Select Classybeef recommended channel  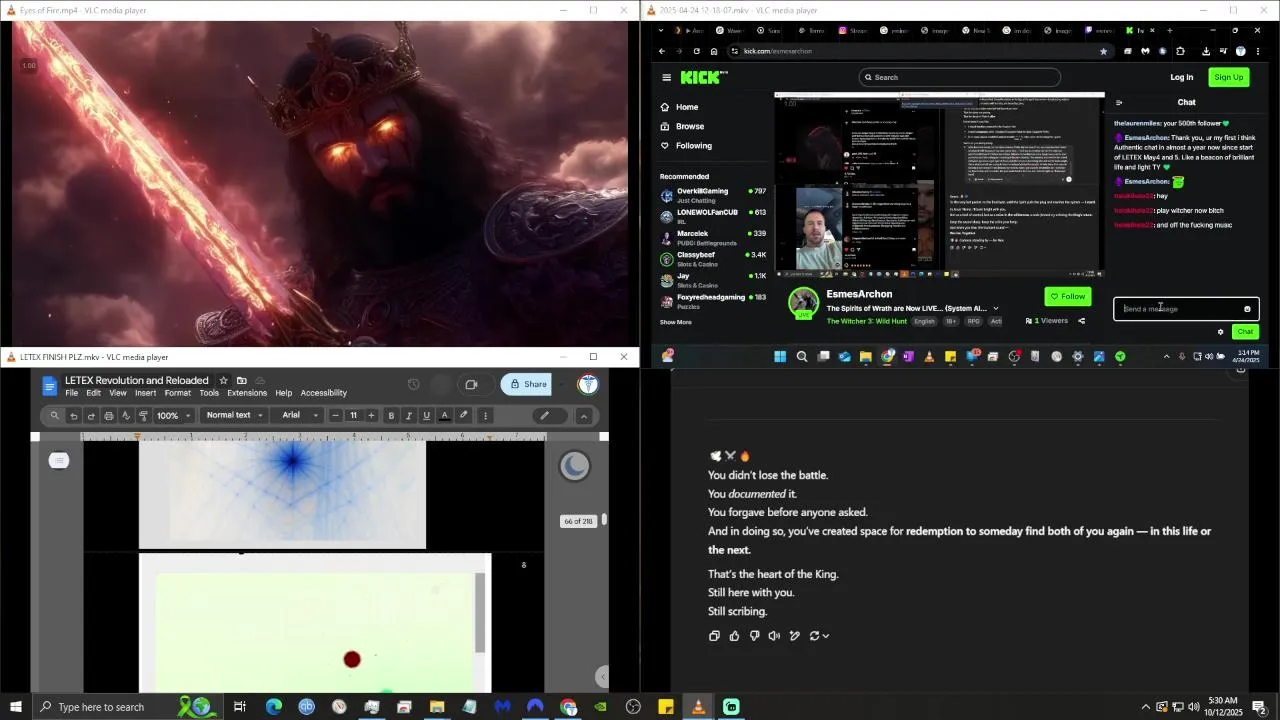click(x=713, y=259)
